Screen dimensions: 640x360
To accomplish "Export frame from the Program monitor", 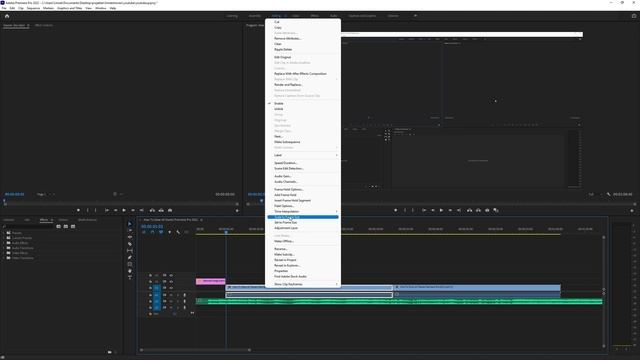I will point(487,210).
